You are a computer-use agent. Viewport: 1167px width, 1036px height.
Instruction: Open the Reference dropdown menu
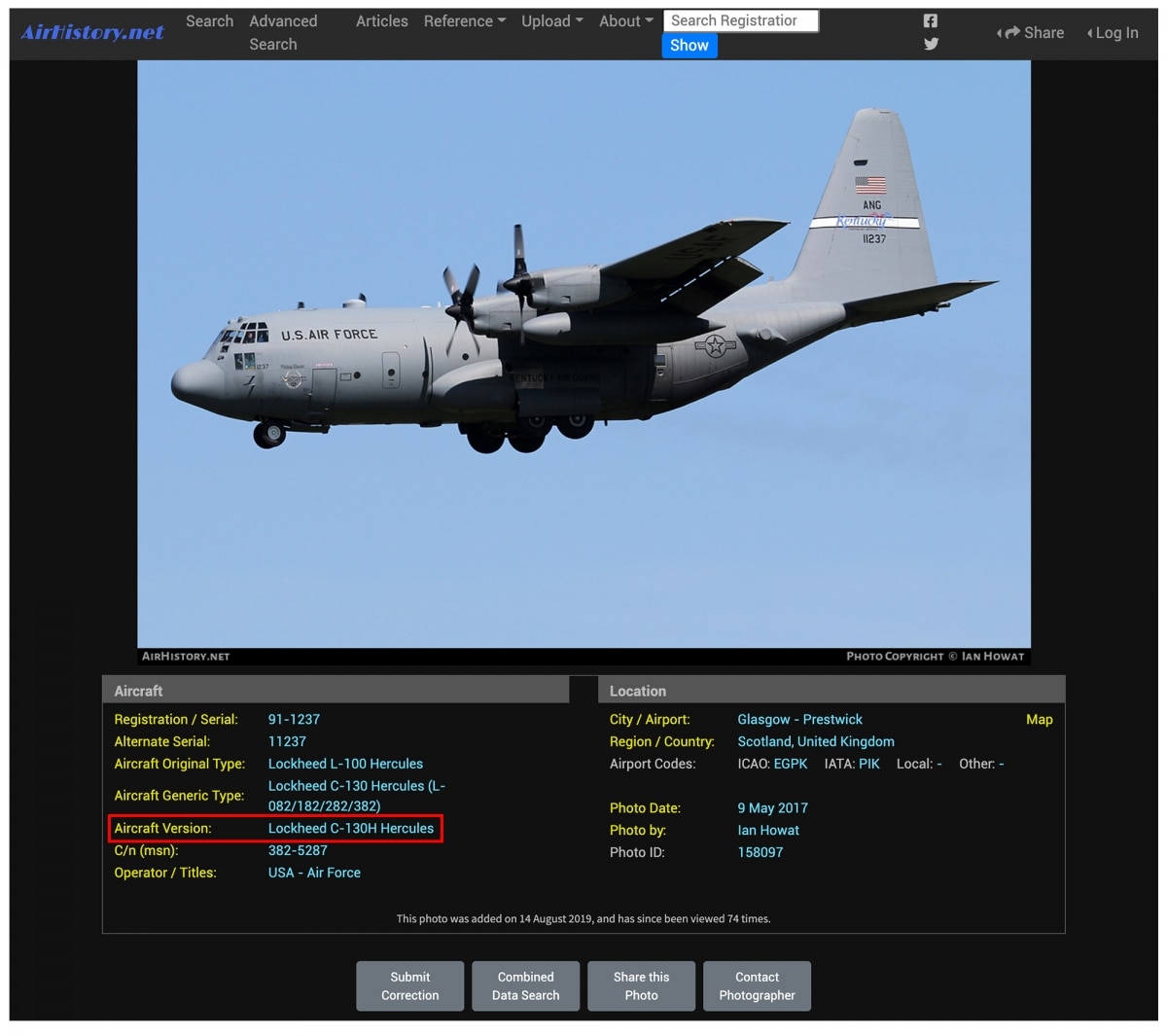tap(464, 21)
